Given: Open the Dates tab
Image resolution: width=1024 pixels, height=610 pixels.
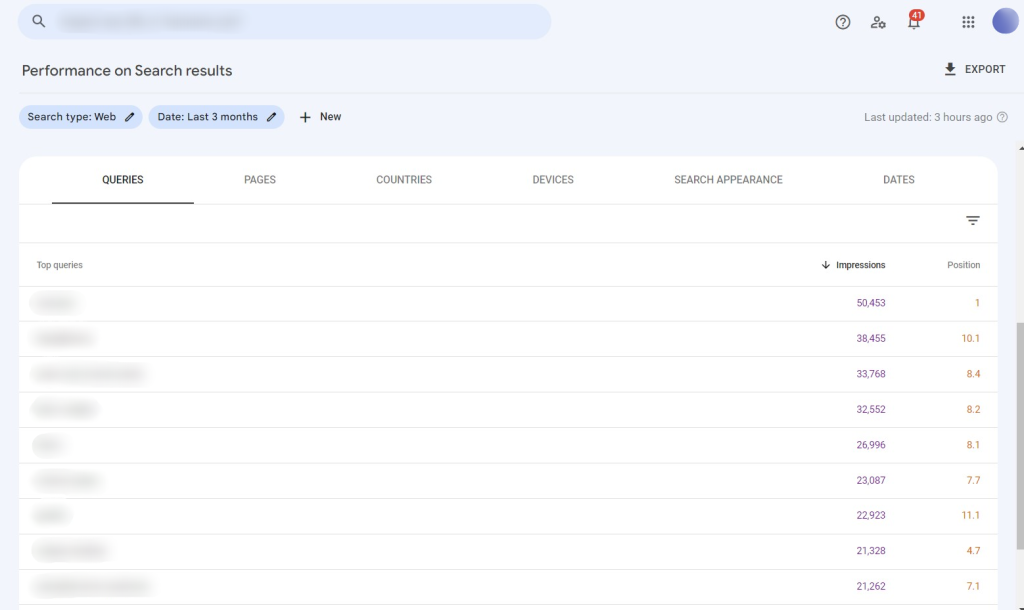Looking at the screenshot, I should click(898, 180).
